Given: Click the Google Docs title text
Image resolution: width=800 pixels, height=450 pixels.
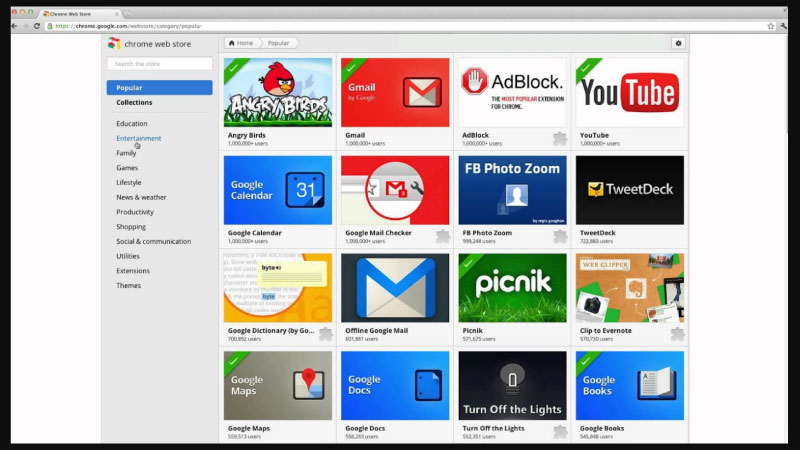Looking at the screenshot, I should tap(365, 429).
